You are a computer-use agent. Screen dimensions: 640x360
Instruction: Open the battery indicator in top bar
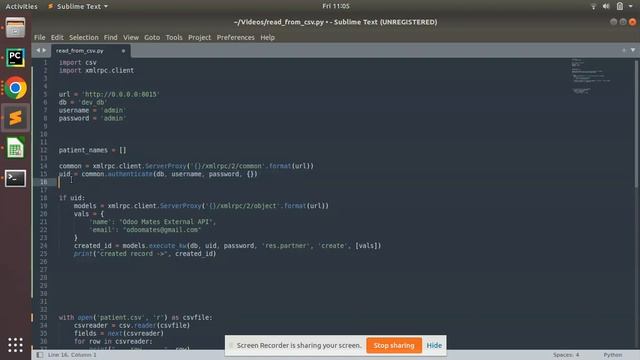coord(620,6)
